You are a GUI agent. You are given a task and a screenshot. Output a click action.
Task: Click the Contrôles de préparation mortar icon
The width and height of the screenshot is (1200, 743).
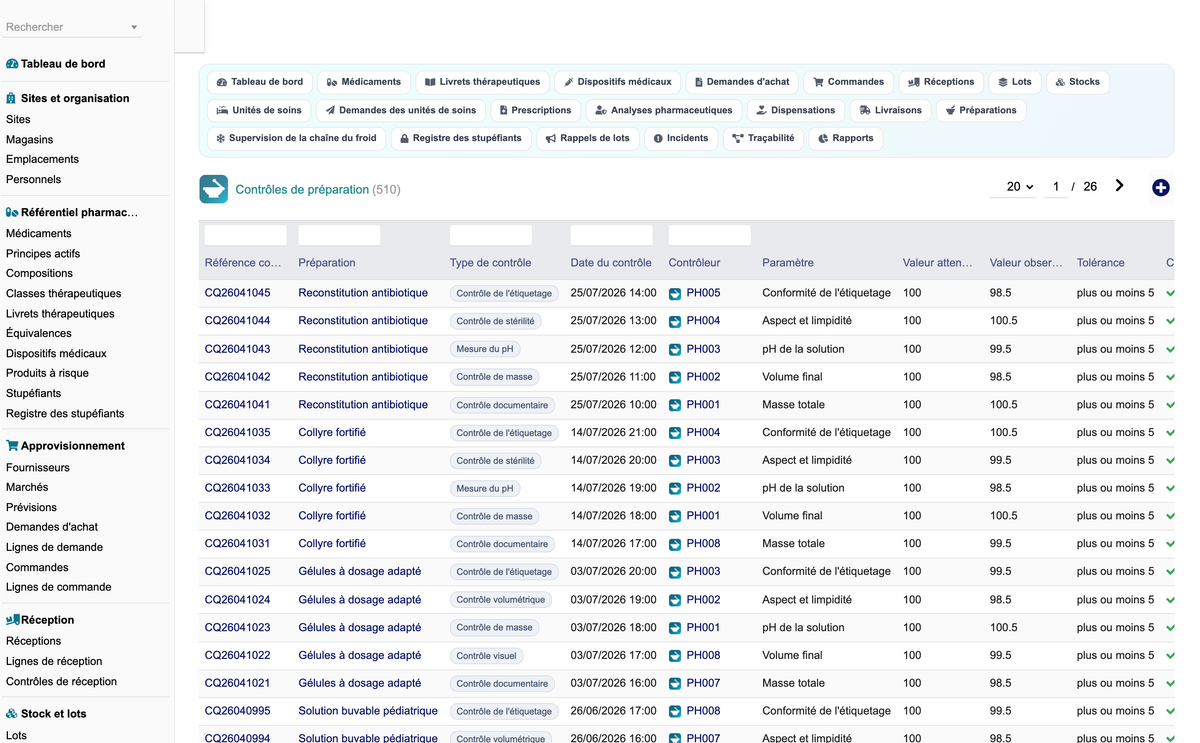click(213, 189)
